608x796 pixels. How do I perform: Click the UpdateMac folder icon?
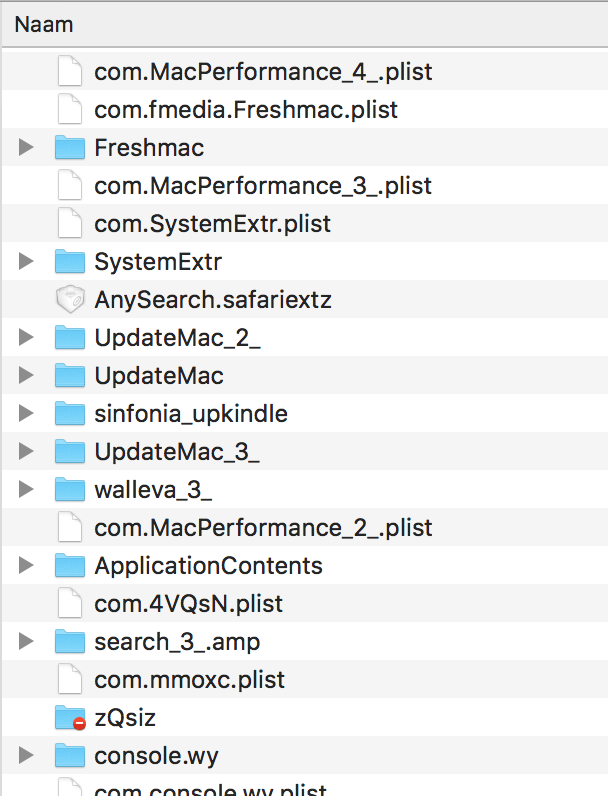tap(70, 375)
